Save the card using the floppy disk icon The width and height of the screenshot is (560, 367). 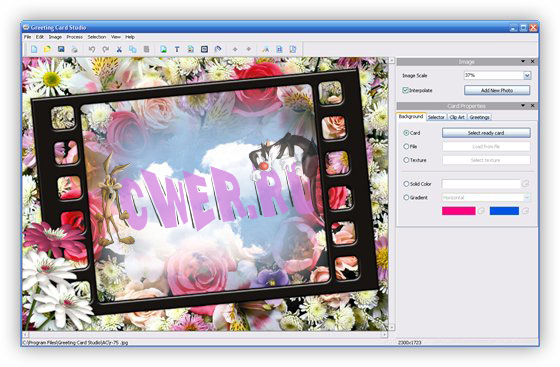(x=61, y=49)
